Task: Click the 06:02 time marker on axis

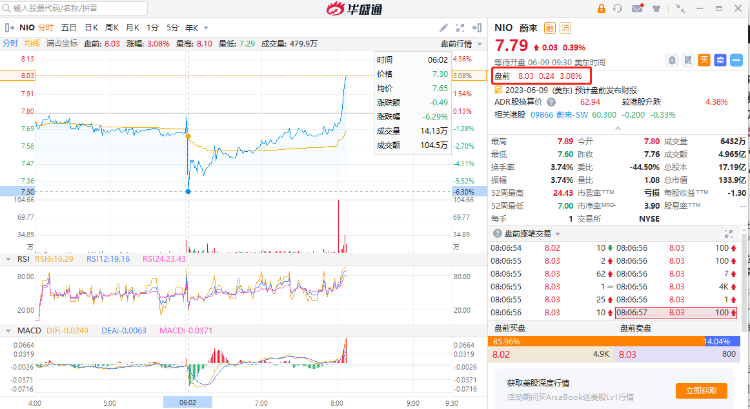Action: [x=188, y=403]
